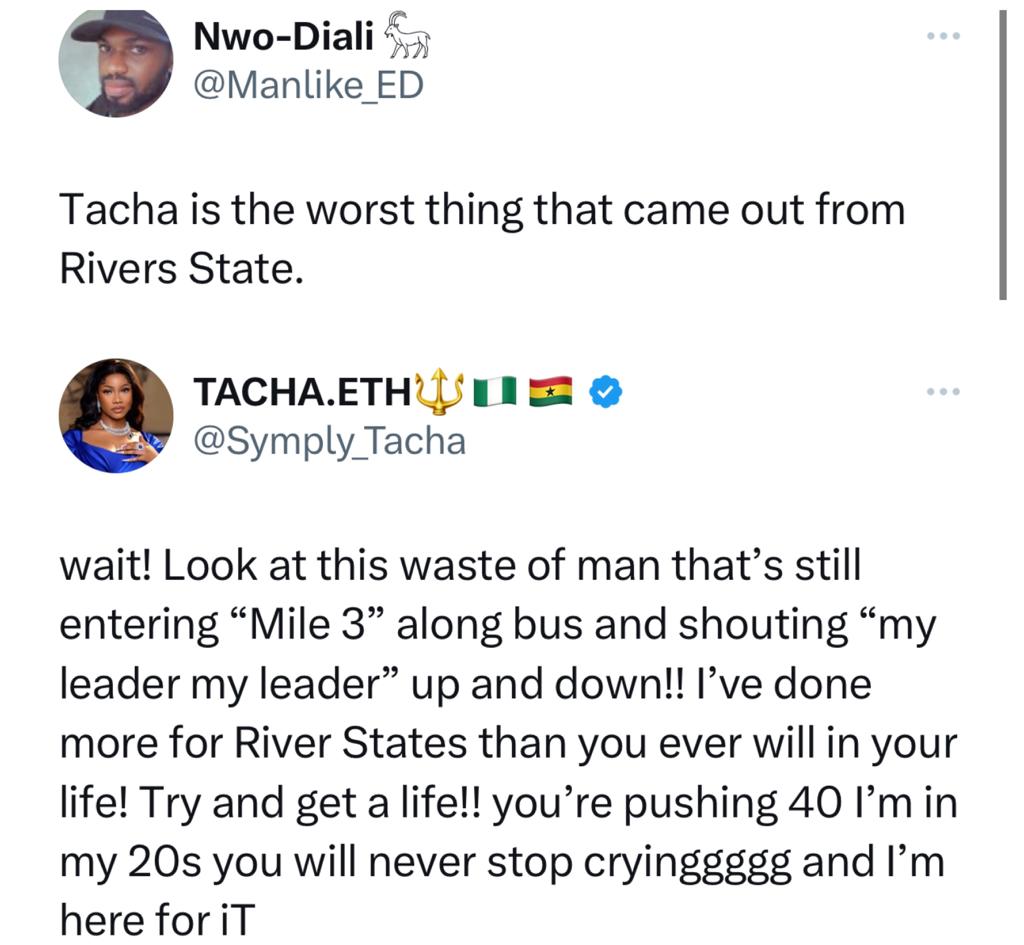The image size is (1024, 945).
Task: Open the @Symply_Tacha handle link
Action: pos(329,440)
